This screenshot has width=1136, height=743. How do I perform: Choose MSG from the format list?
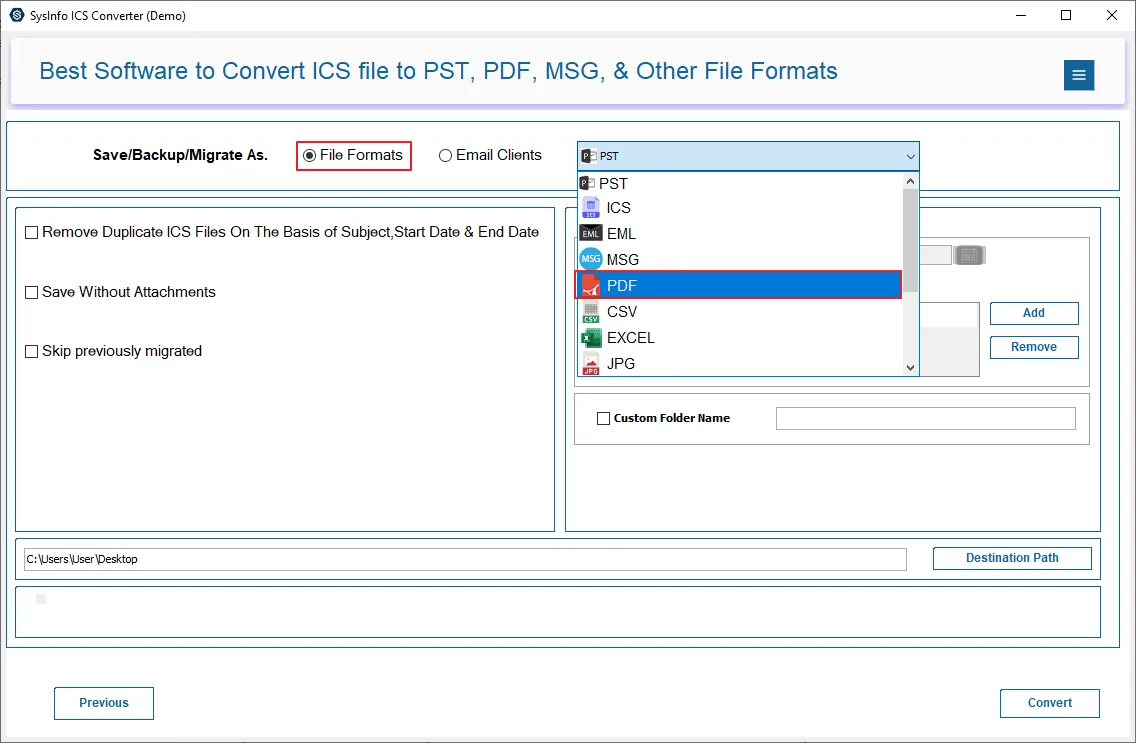tap(740, 259)
